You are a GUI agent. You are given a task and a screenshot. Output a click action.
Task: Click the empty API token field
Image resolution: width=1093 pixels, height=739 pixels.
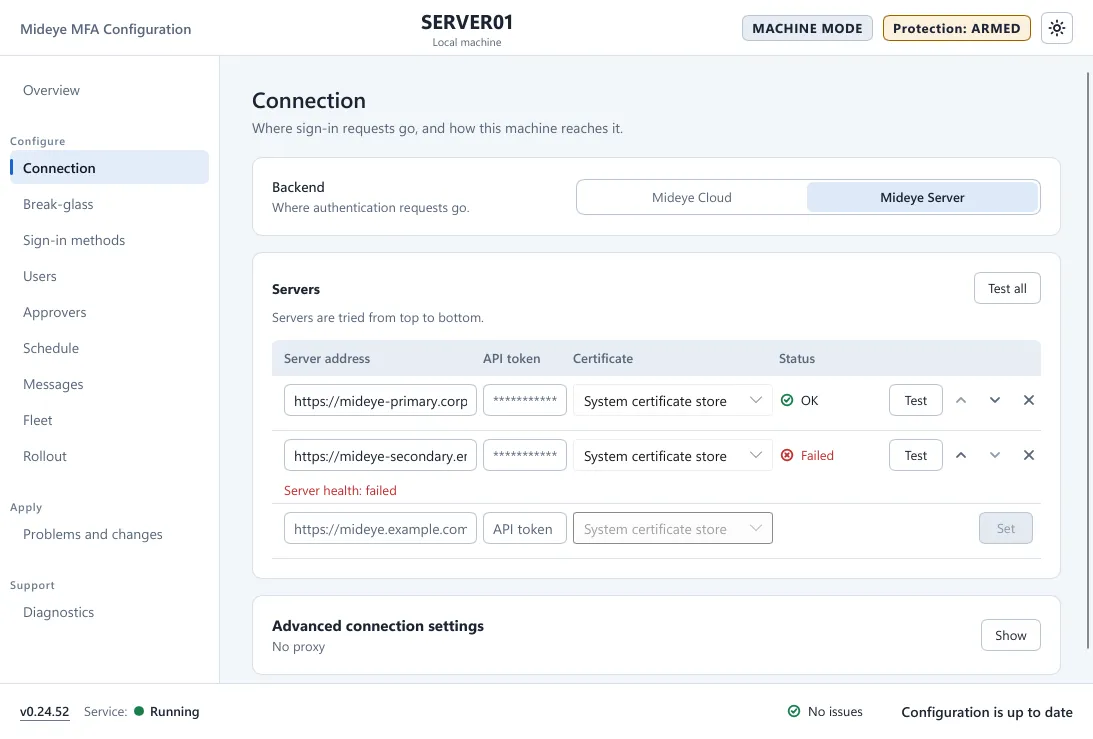524,528
